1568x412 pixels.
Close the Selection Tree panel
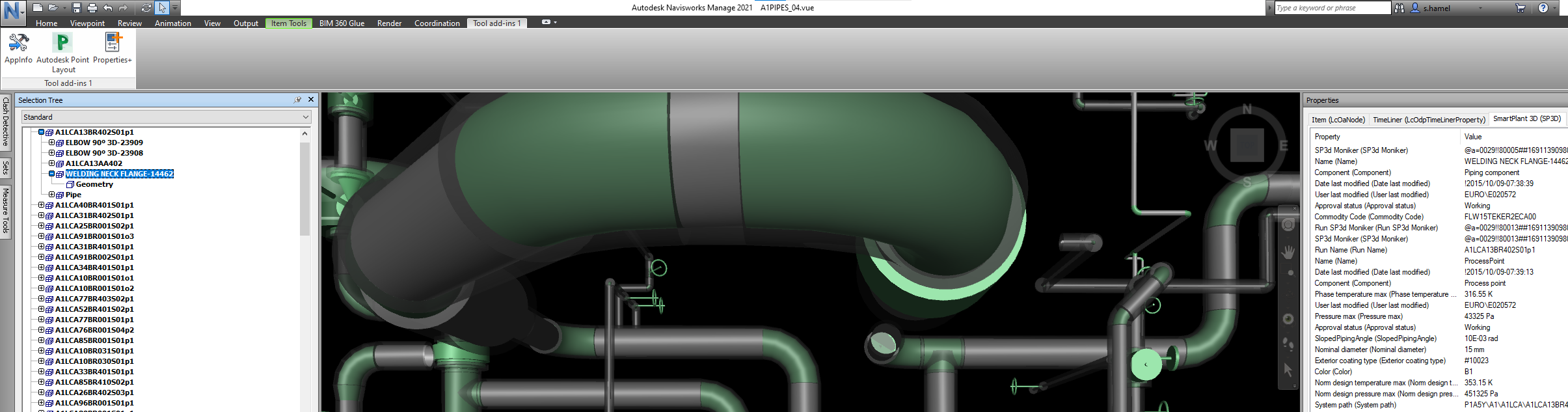click(311, 100)
